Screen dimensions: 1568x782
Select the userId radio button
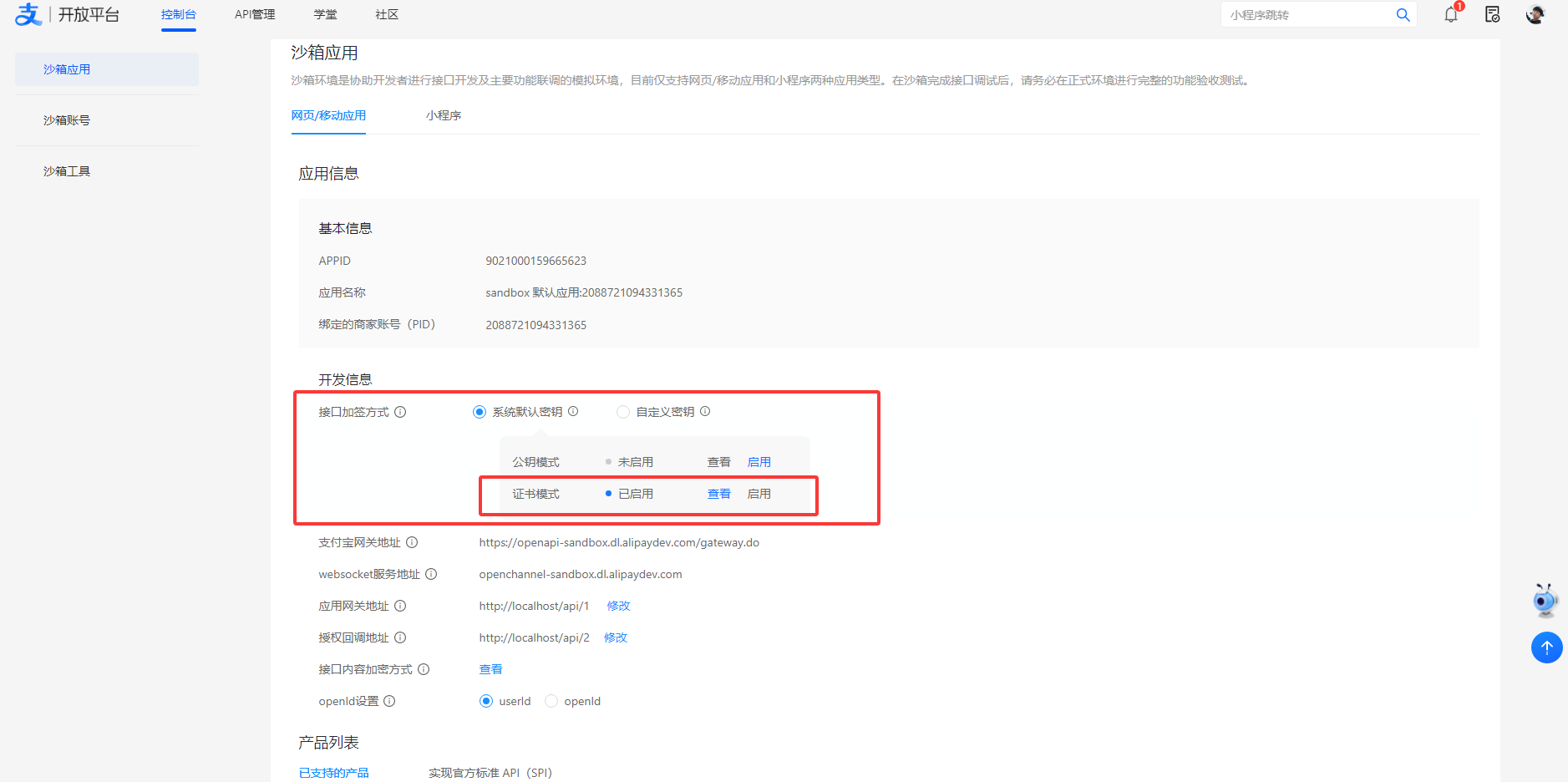click(x=486, y=701)
